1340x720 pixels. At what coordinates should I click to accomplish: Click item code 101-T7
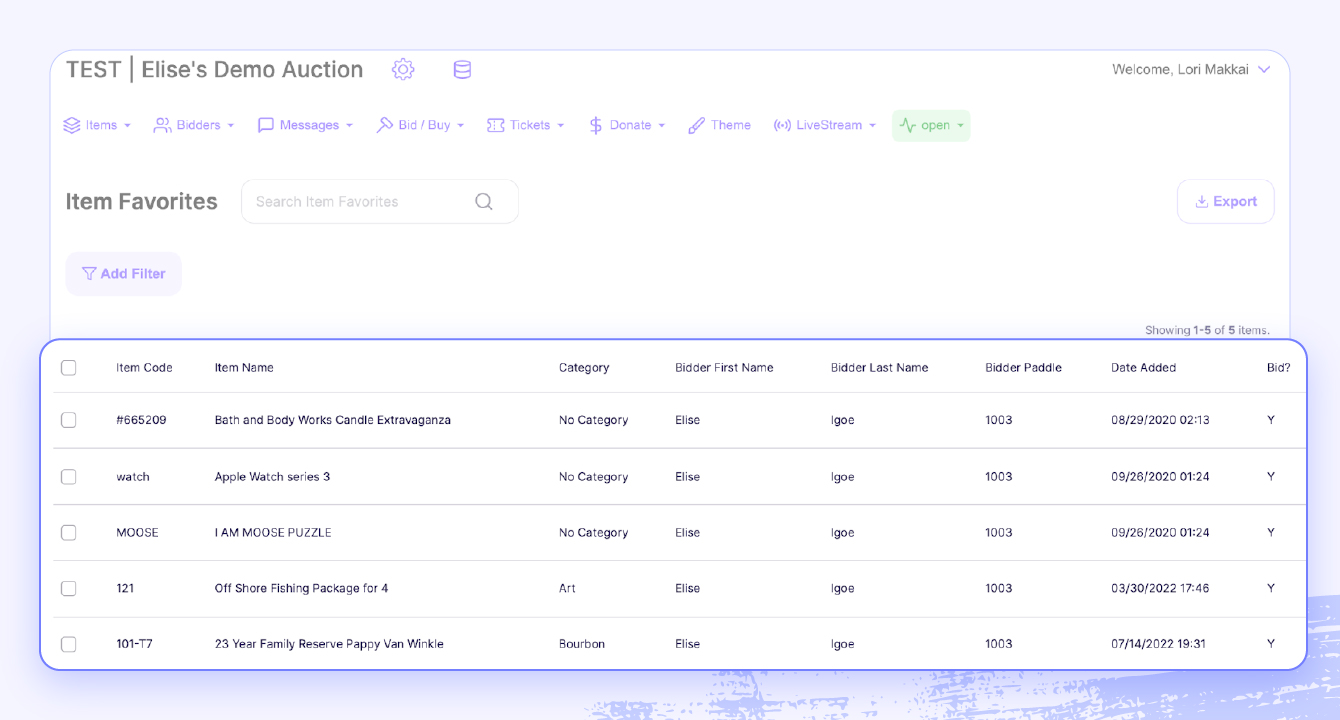coord(134,644)
